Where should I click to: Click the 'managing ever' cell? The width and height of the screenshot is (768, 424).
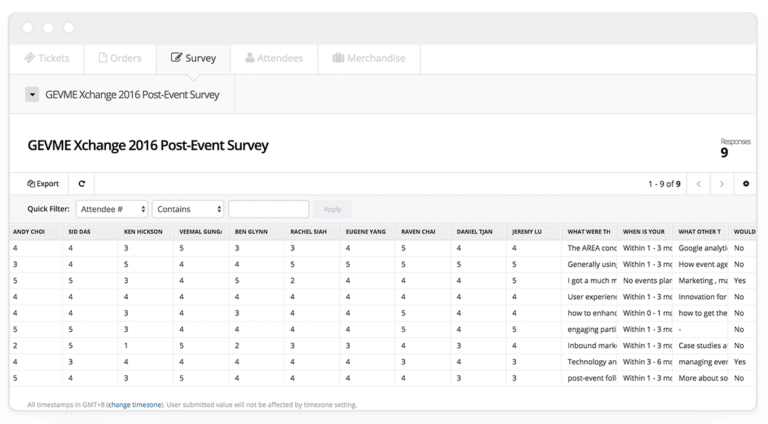pyautogui.click(x=702, y=362)
